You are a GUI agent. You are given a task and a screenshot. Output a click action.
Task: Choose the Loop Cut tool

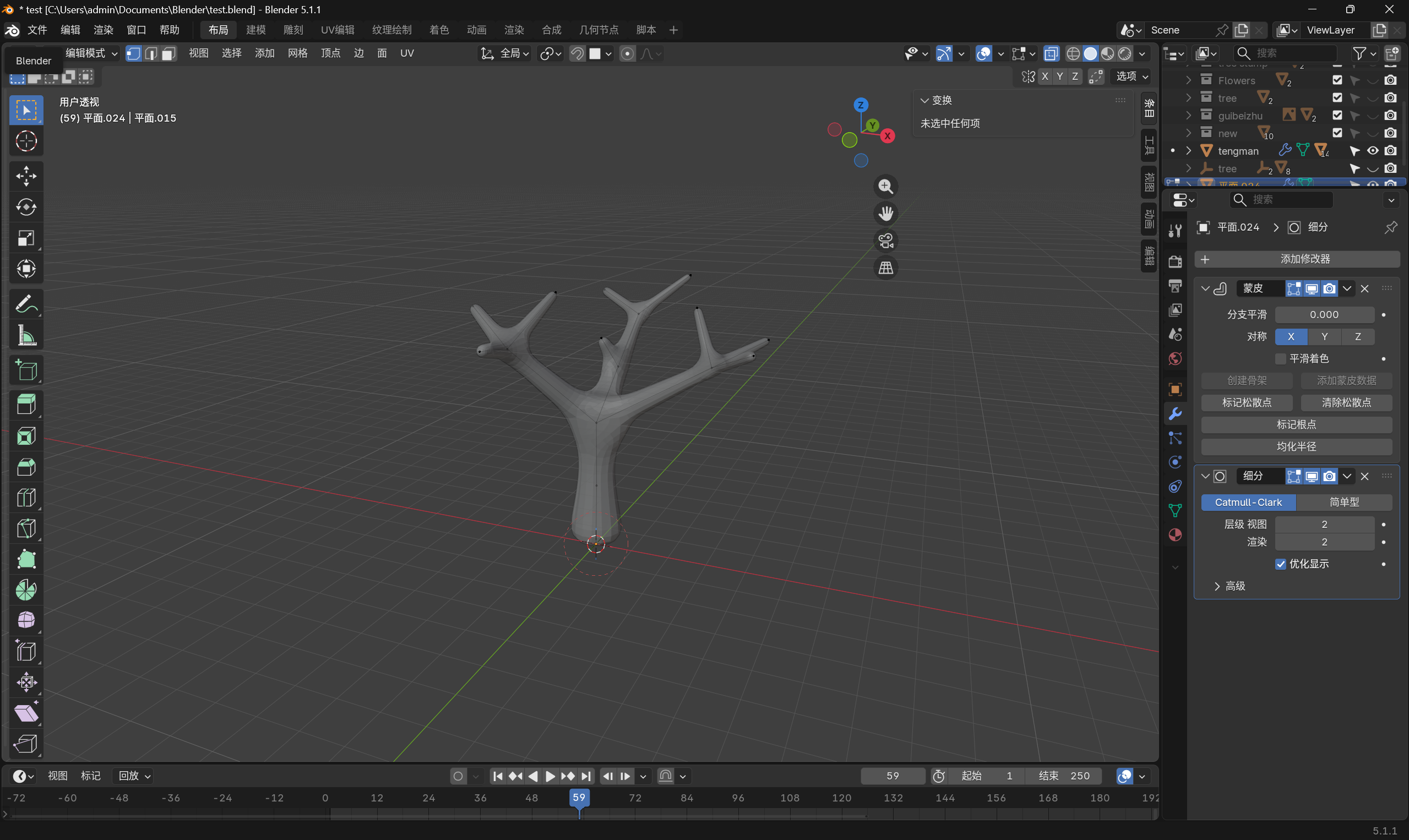click(x=26, y=498)
